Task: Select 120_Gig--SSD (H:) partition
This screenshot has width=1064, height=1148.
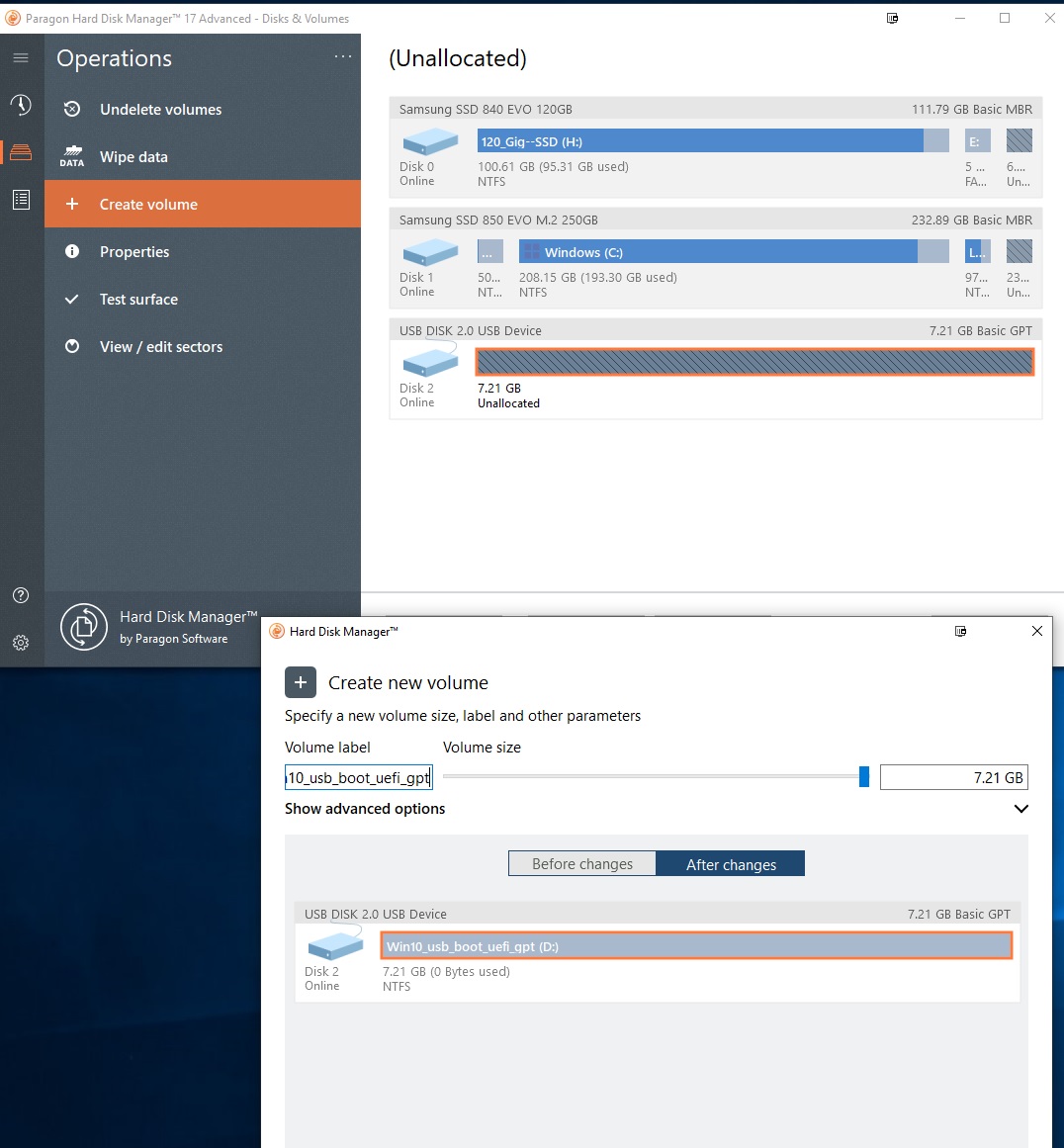Action: point(713,140)
